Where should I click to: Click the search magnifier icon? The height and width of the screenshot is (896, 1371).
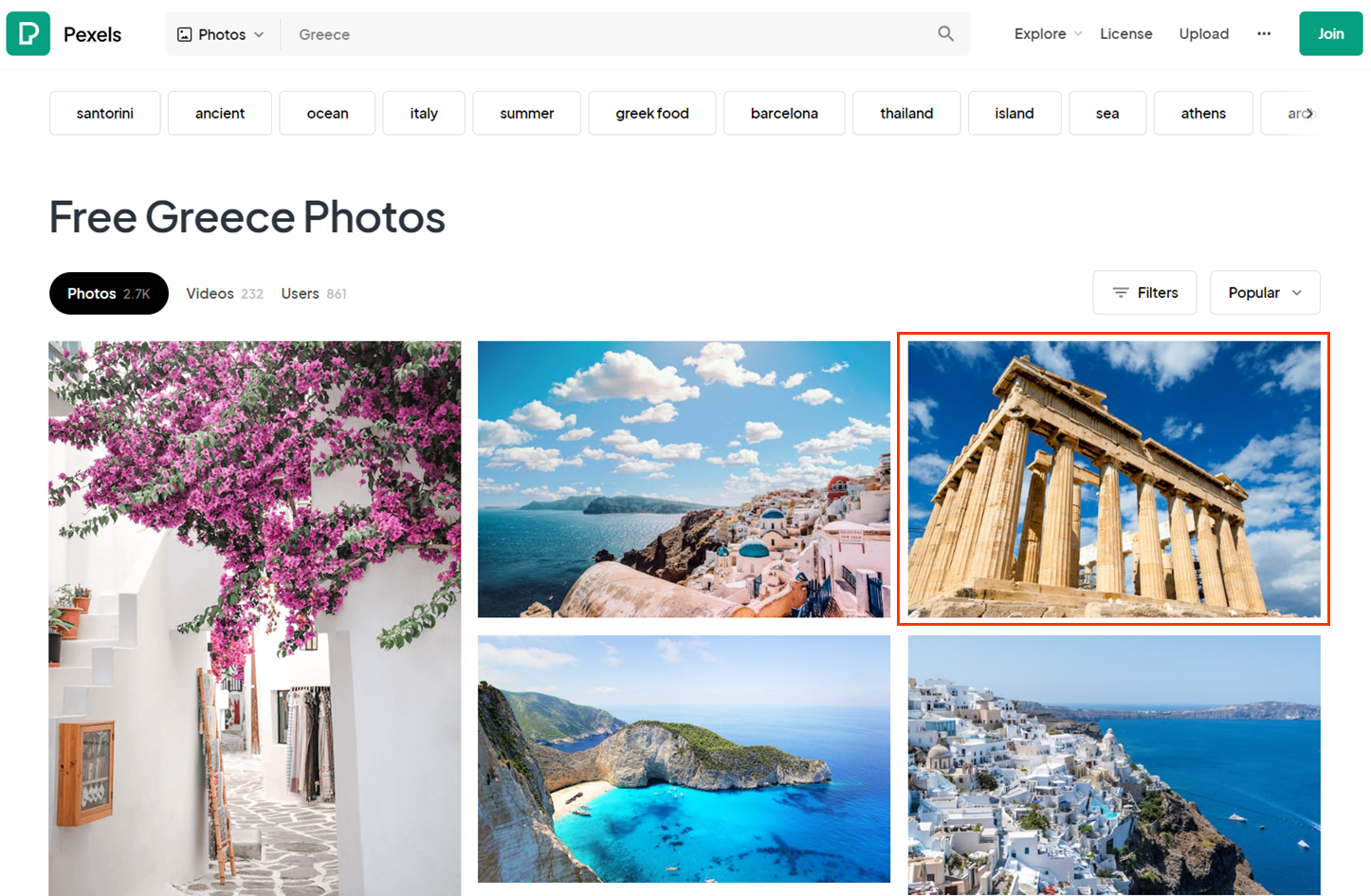pos(945,33)
